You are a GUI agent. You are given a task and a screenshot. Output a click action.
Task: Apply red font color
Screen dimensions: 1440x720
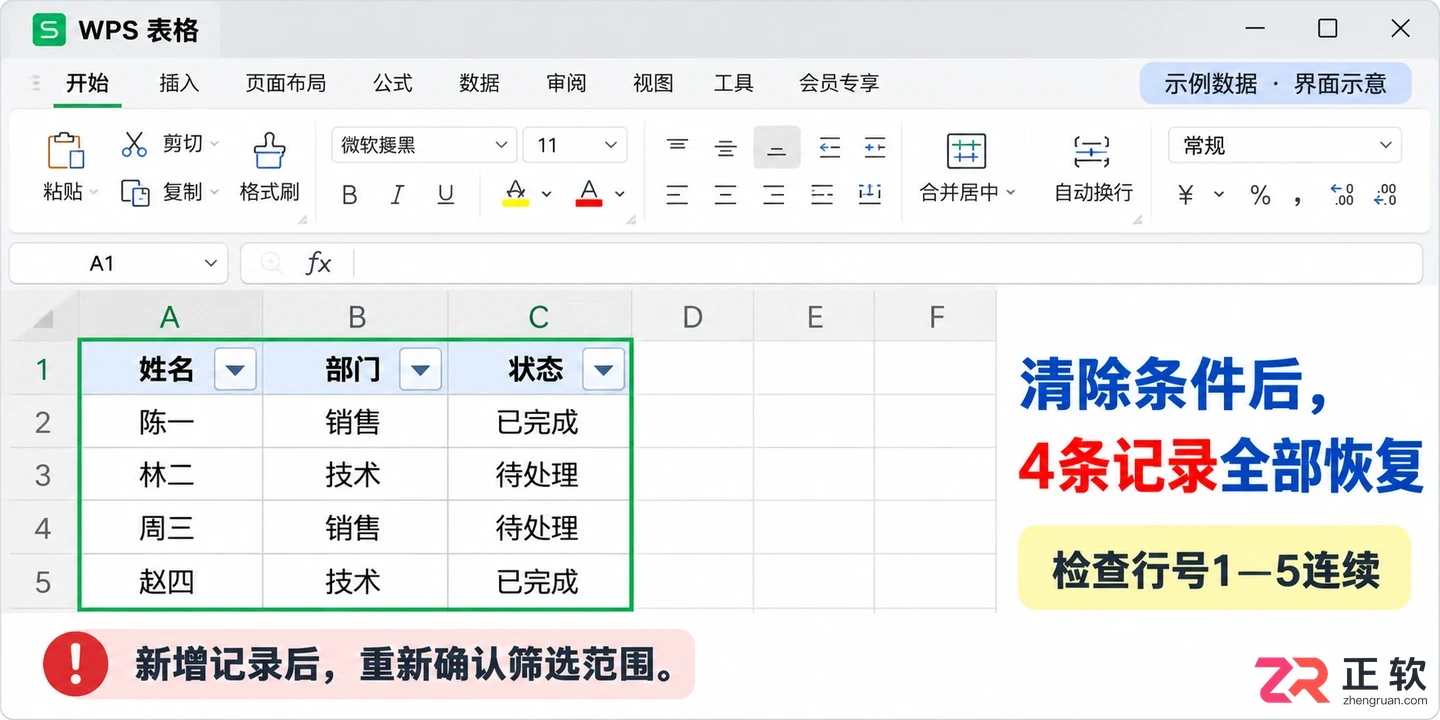tap(589, 193)
